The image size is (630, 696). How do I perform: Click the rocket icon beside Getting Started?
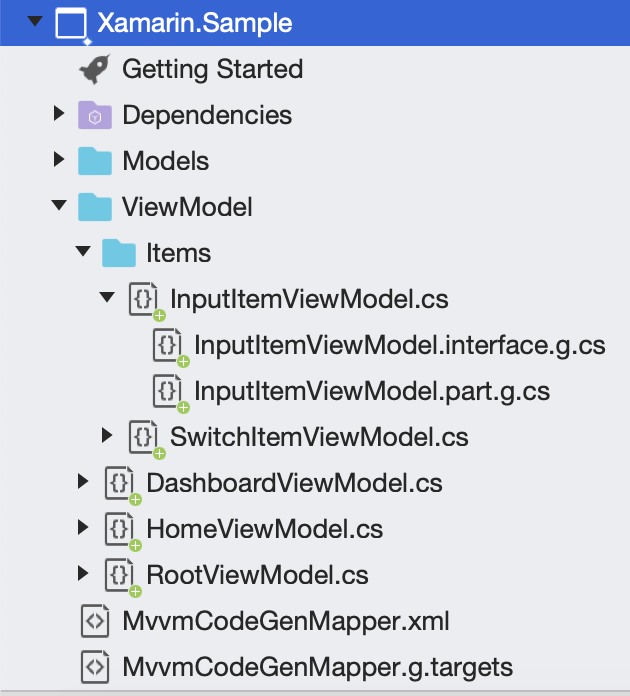coord(95,69)
